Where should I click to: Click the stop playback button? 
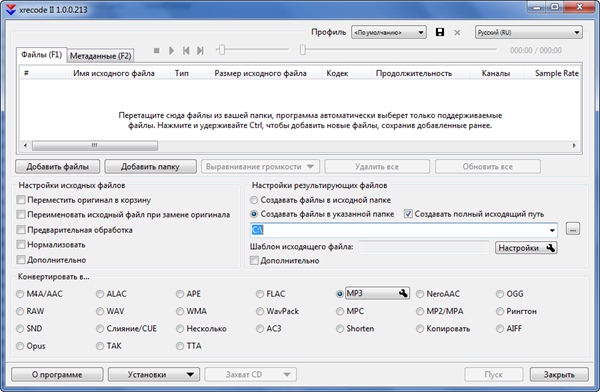click(157, 51)
